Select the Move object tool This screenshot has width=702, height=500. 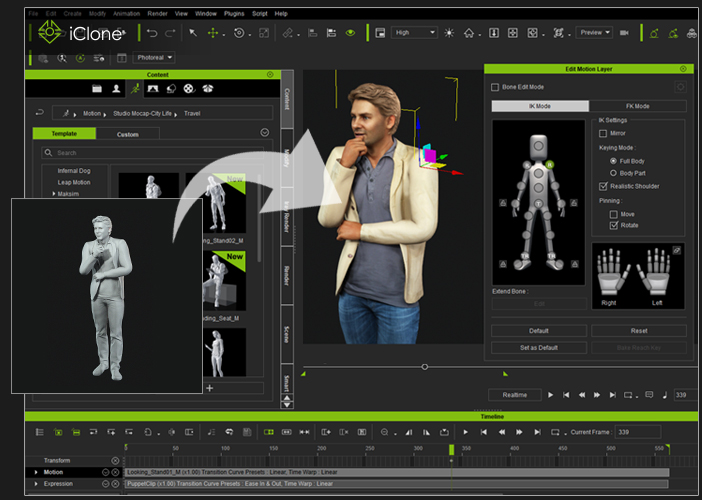click(x=213, y=33)
